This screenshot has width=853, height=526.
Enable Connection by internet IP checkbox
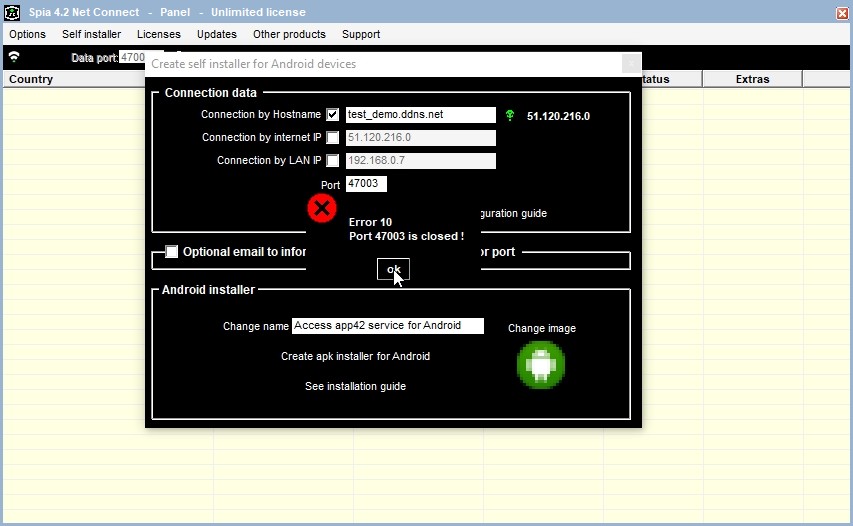332,138
